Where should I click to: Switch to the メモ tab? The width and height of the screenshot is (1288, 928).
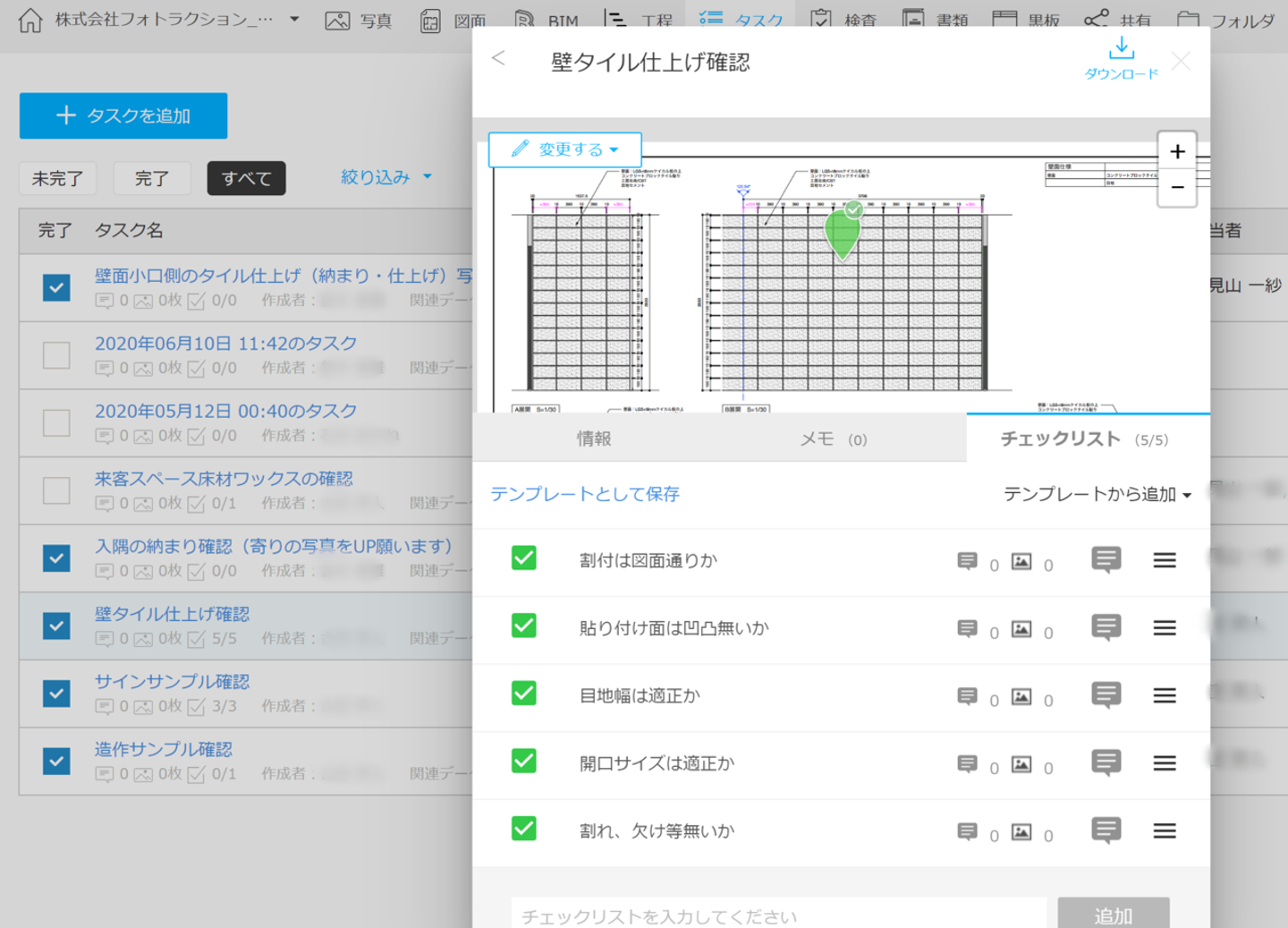pos(832,438)
